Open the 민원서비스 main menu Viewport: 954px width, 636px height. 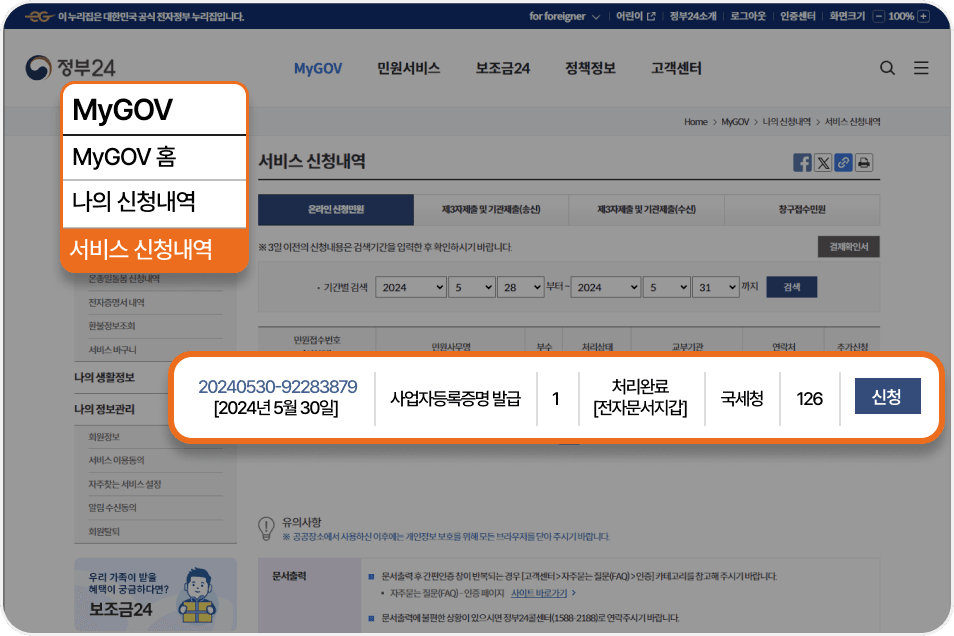(408, 68)
